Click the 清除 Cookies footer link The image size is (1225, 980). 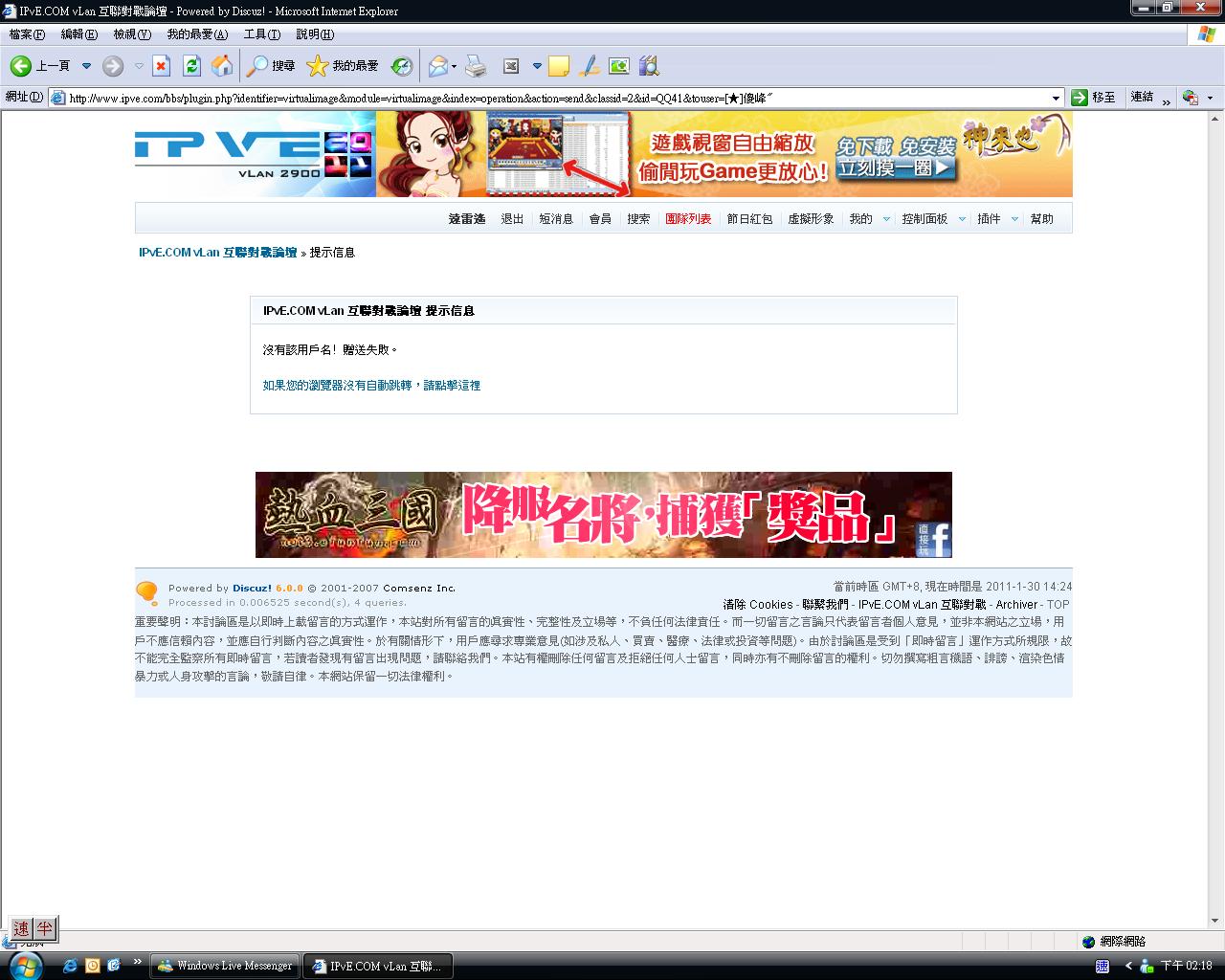[x=758, y=605]
